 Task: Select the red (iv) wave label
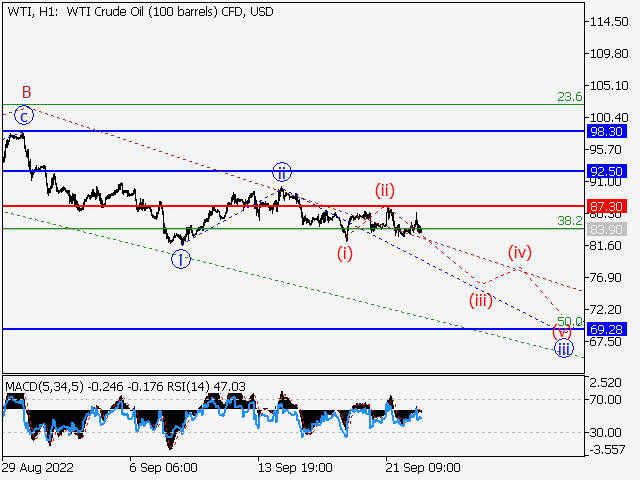click(x=520, y=252)
